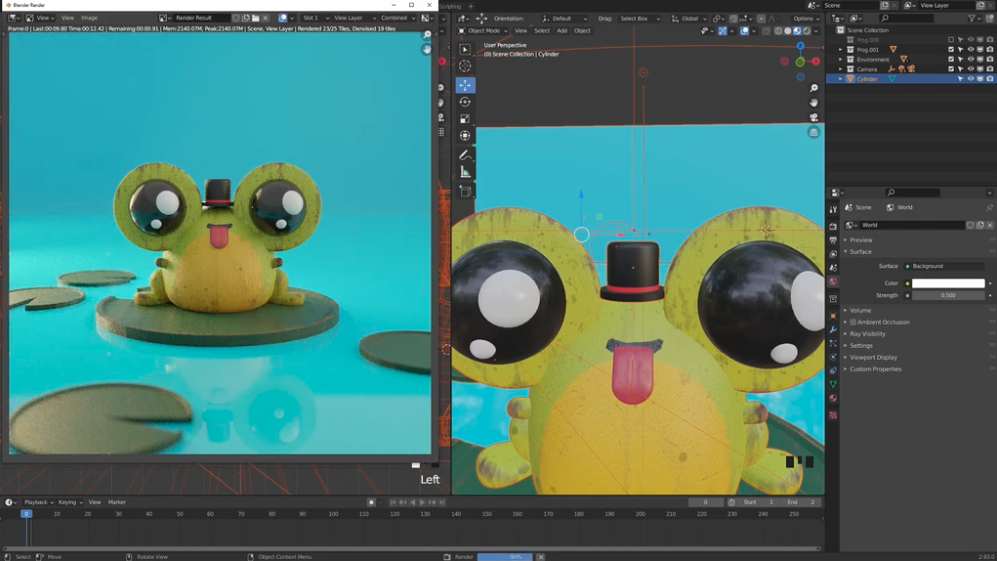Pick the Annotate tool

pyautogui.click(x=465, y=155)
